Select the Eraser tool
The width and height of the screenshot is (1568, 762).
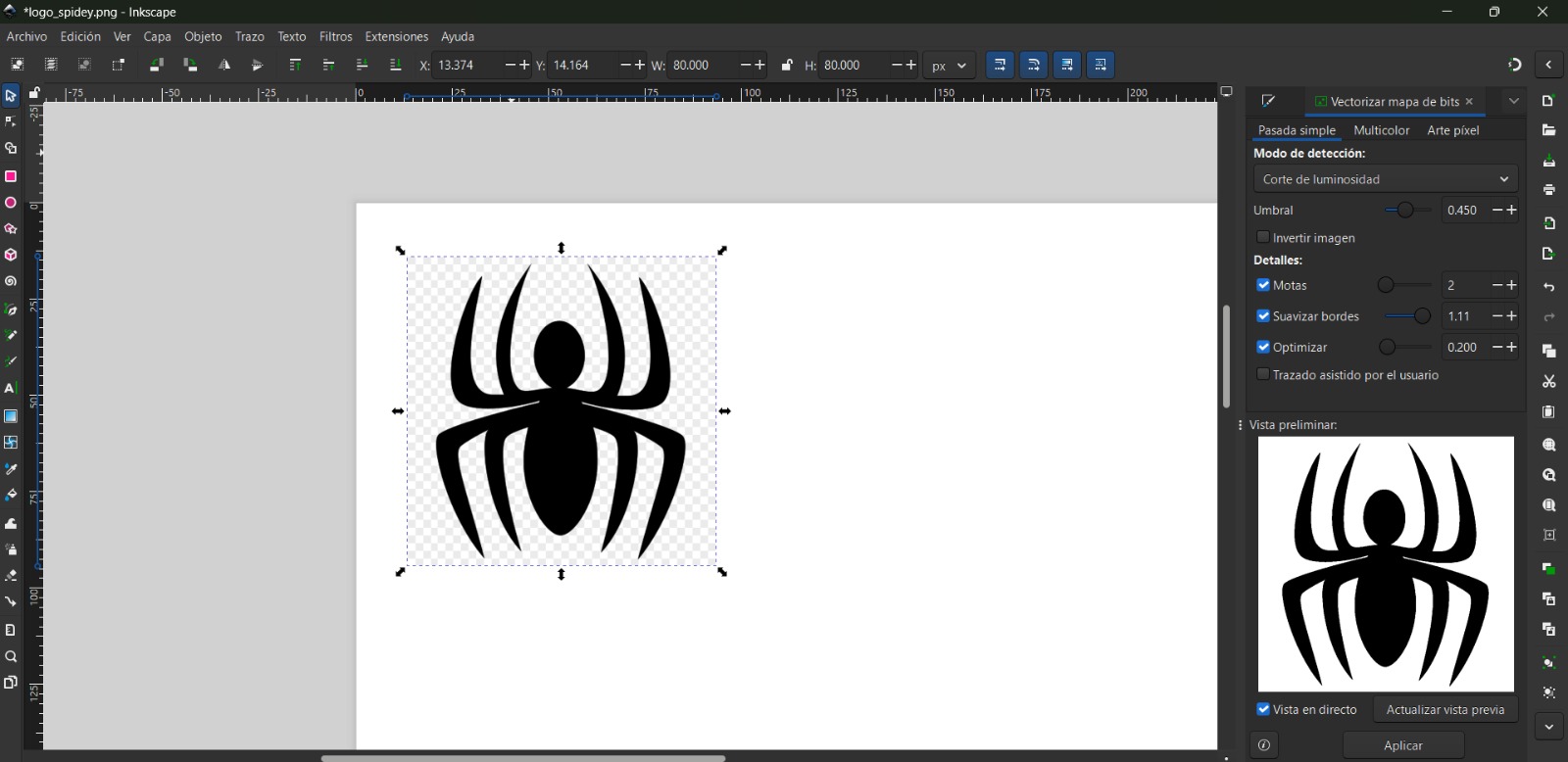tap(11, 576)
